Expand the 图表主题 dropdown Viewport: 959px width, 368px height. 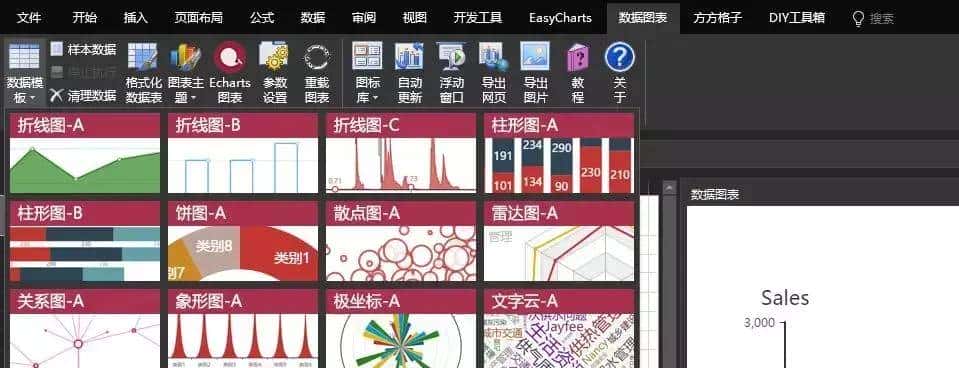pos(185,72)
